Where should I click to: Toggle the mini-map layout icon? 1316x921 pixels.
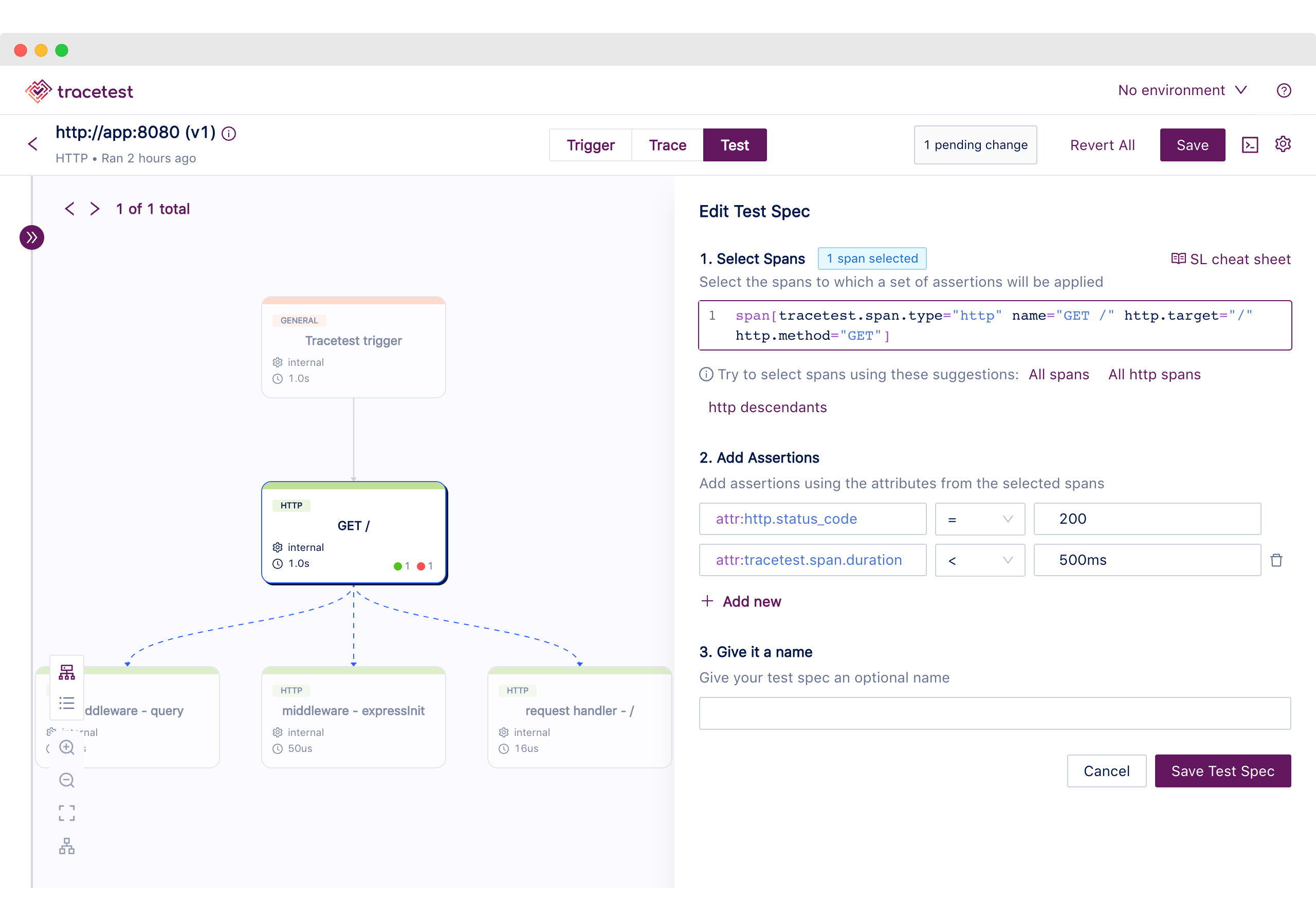[x=66, y=846]
